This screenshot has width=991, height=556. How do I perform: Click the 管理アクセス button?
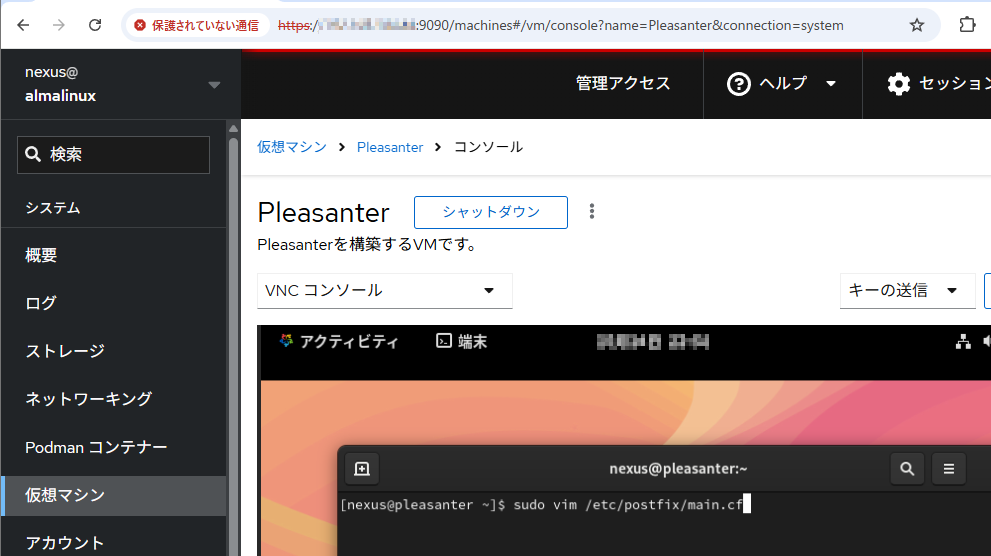[623, 84]
